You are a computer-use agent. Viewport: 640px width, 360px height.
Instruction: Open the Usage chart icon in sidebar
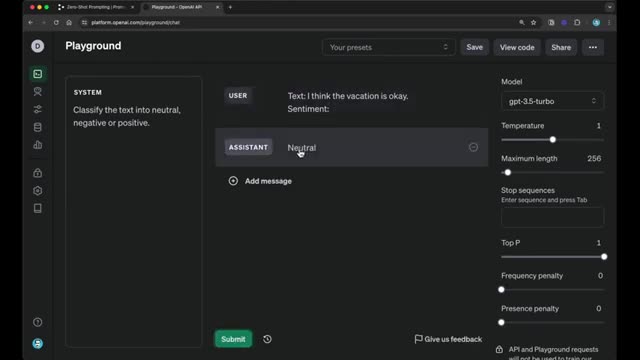click(38, 145)
